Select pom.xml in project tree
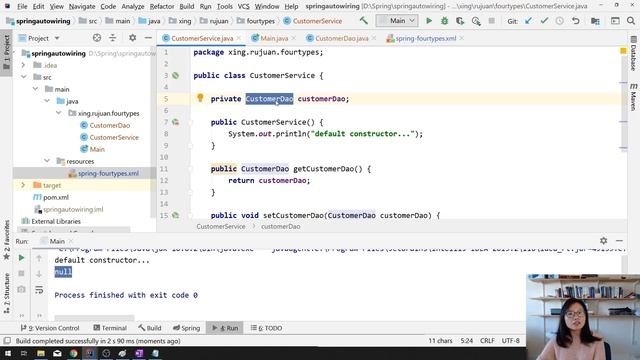 (x=56, y=197)
